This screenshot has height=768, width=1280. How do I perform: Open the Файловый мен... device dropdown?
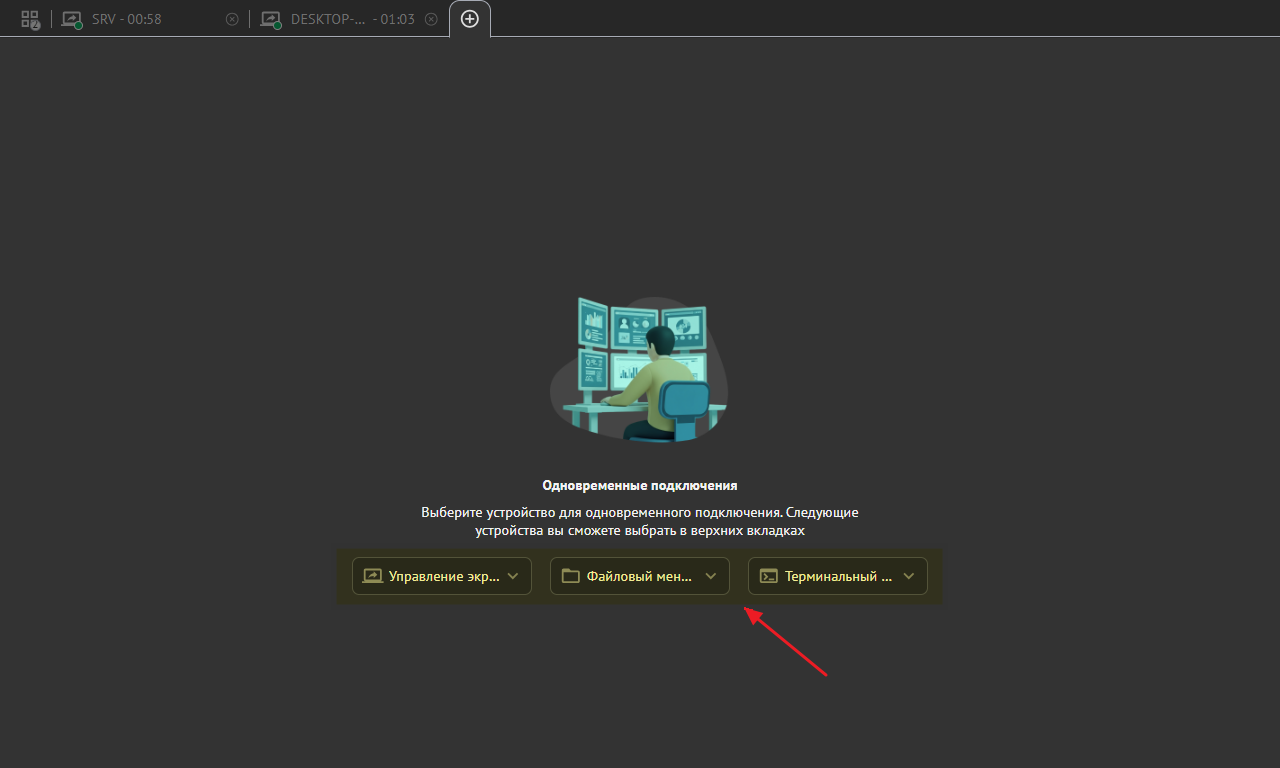[640, 576]
